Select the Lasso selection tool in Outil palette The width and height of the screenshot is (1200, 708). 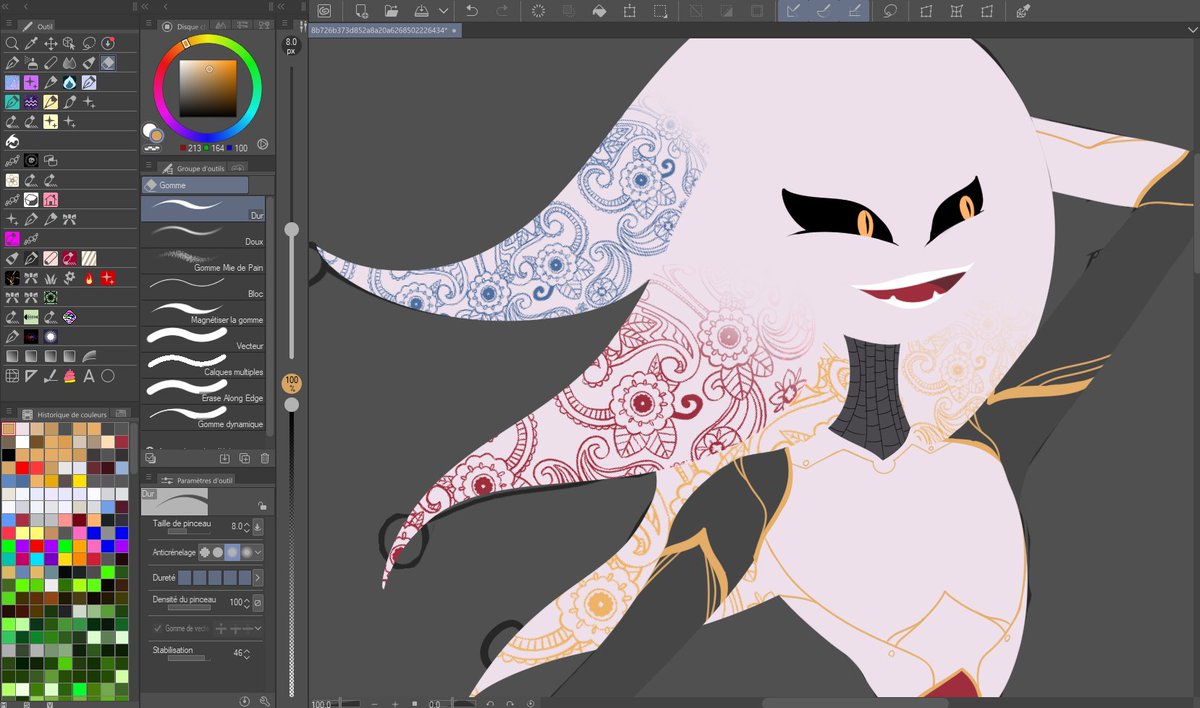pos(89,43)
